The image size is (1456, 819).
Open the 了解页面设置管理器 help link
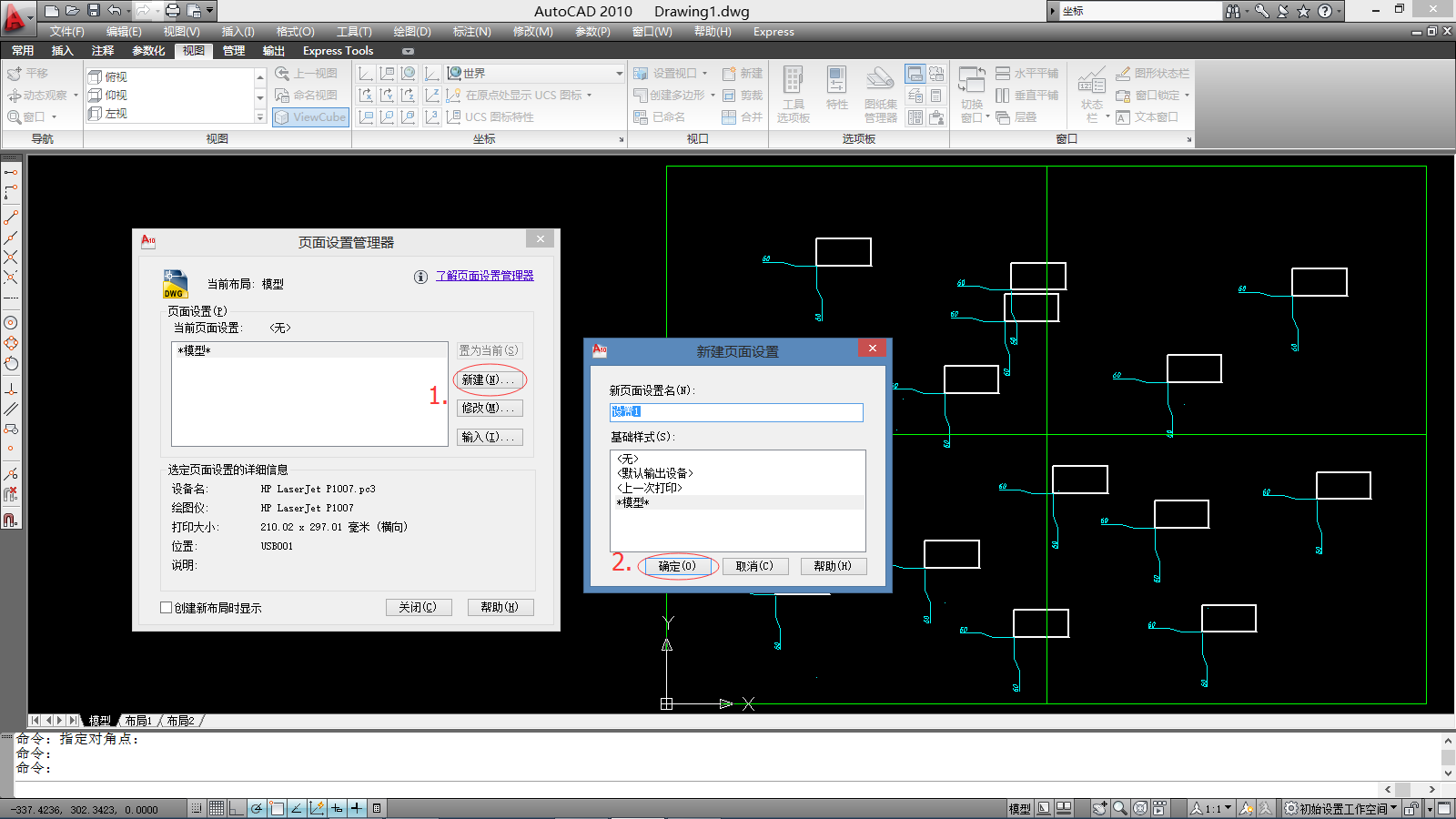(x=484, y=276)
